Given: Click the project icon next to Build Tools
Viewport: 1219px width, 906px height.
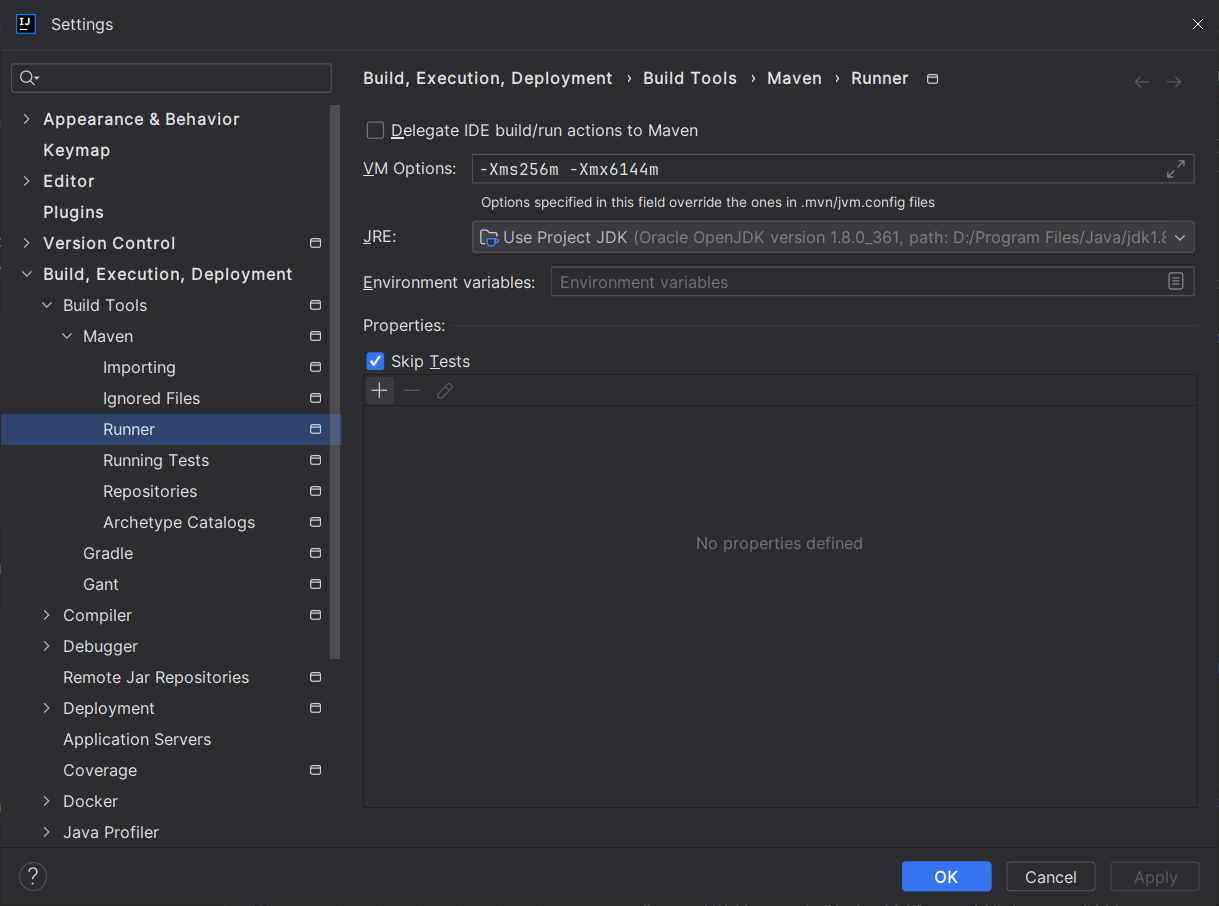Looking at the screenshot, I should [x=315, y=305].
